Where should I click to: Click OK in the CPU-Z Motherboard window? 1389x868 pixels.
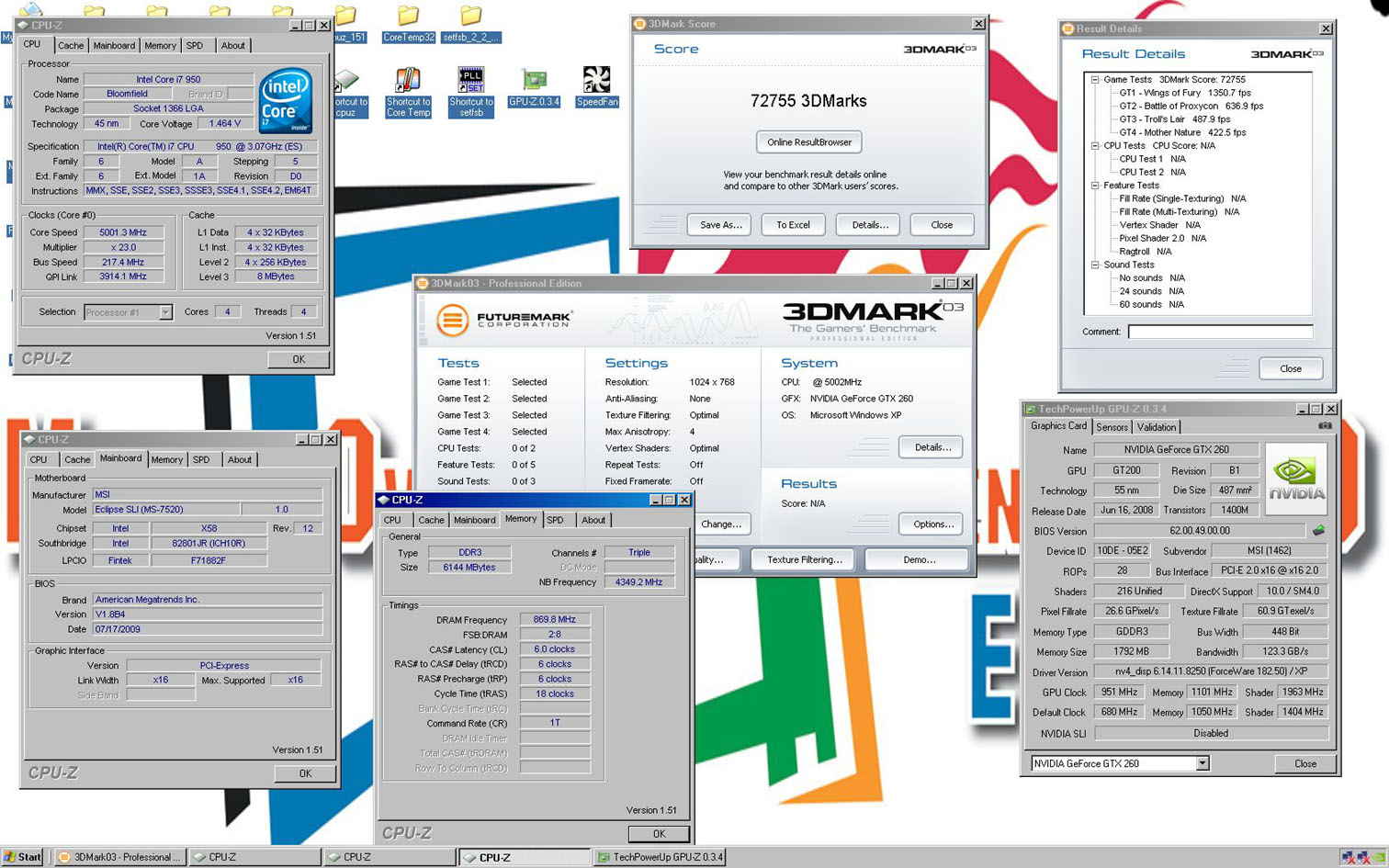pos(305,773)
